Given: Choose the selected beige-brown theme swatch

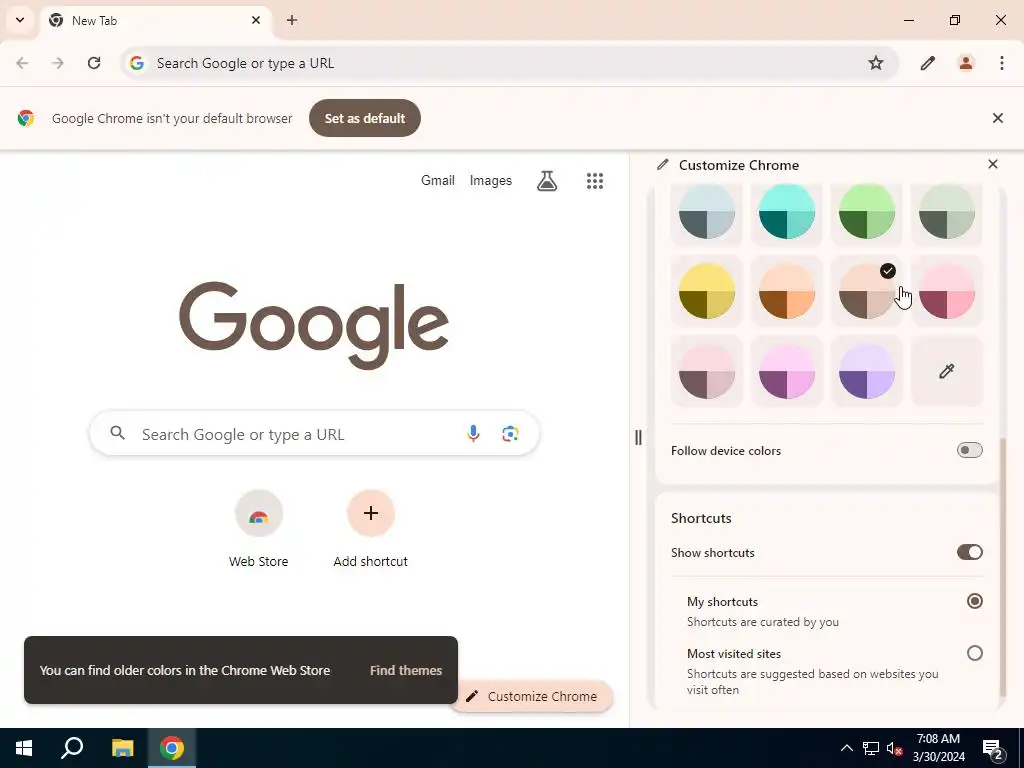Looking at the screenshot, I should pyautogui.click(x=866, y=291).
